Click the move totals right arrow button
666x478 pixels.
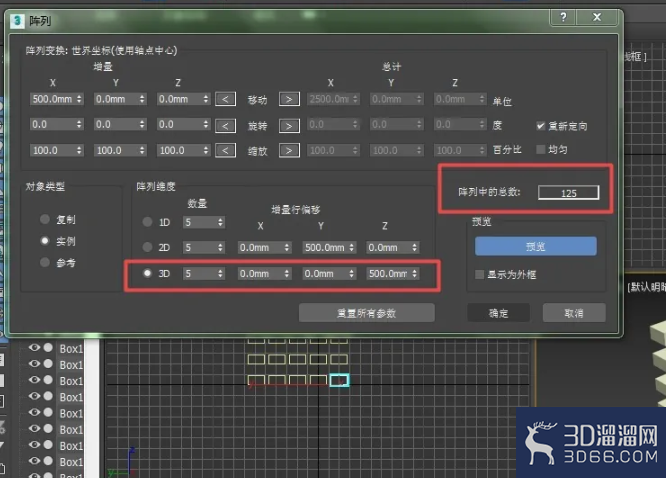click(289, 99)
